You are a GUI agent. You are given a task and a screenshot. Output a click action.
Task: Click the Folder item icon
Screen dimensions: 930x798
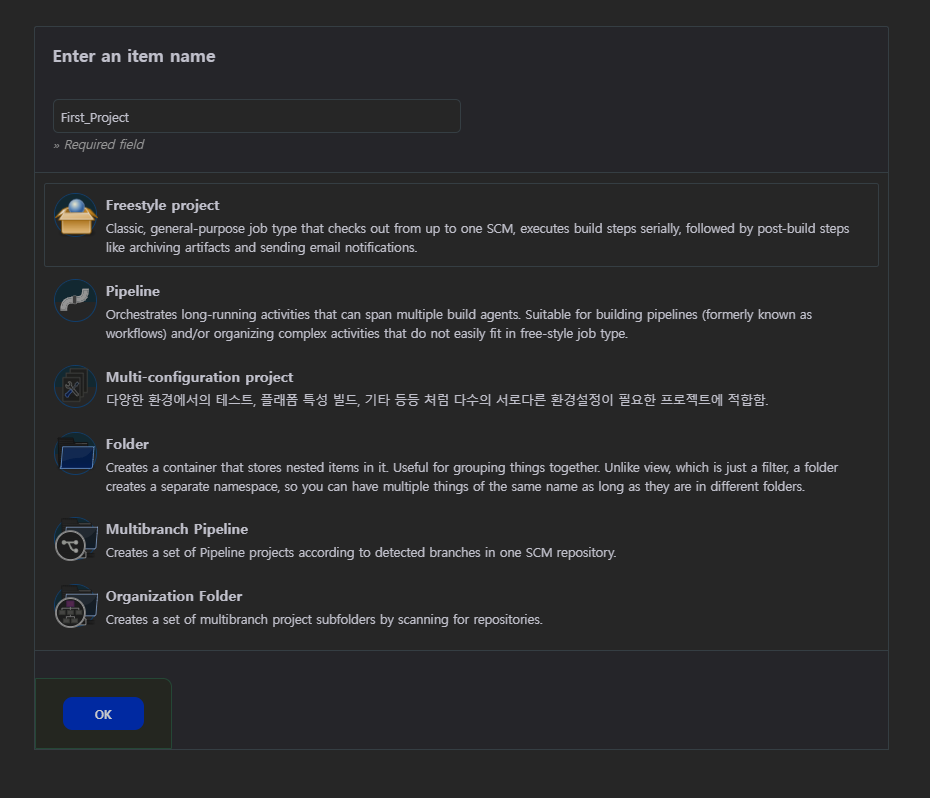click(x=75, y=453)
